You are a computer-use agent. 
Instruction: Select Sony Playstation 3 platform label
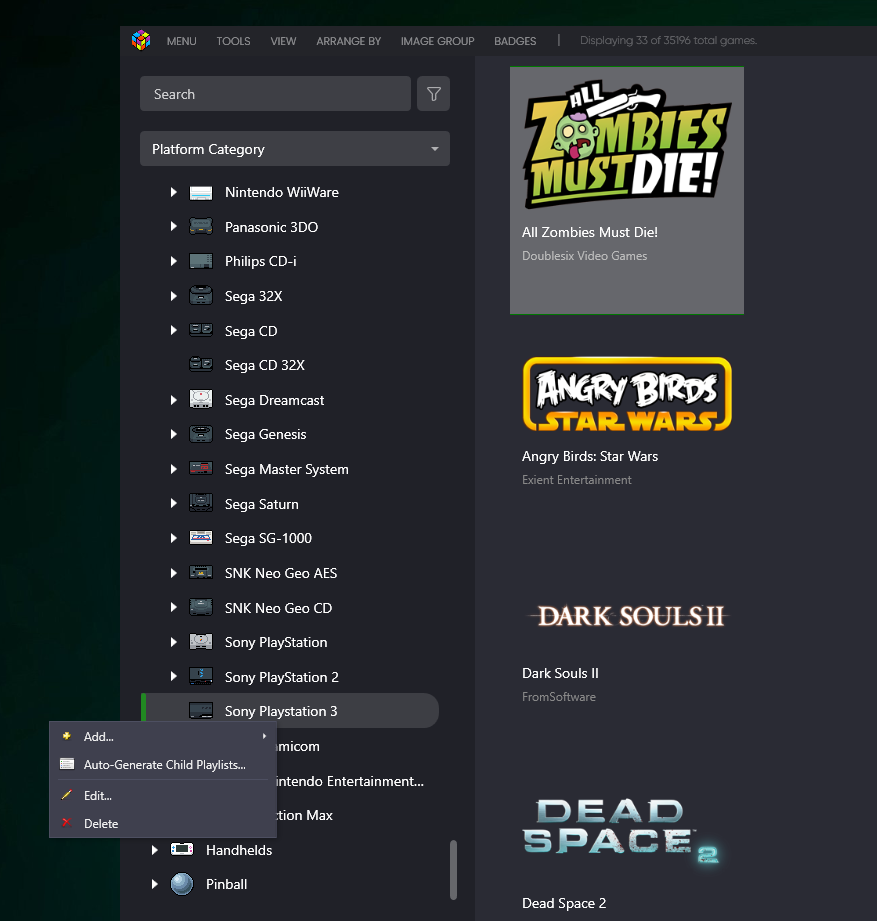(x=281, y=711)
